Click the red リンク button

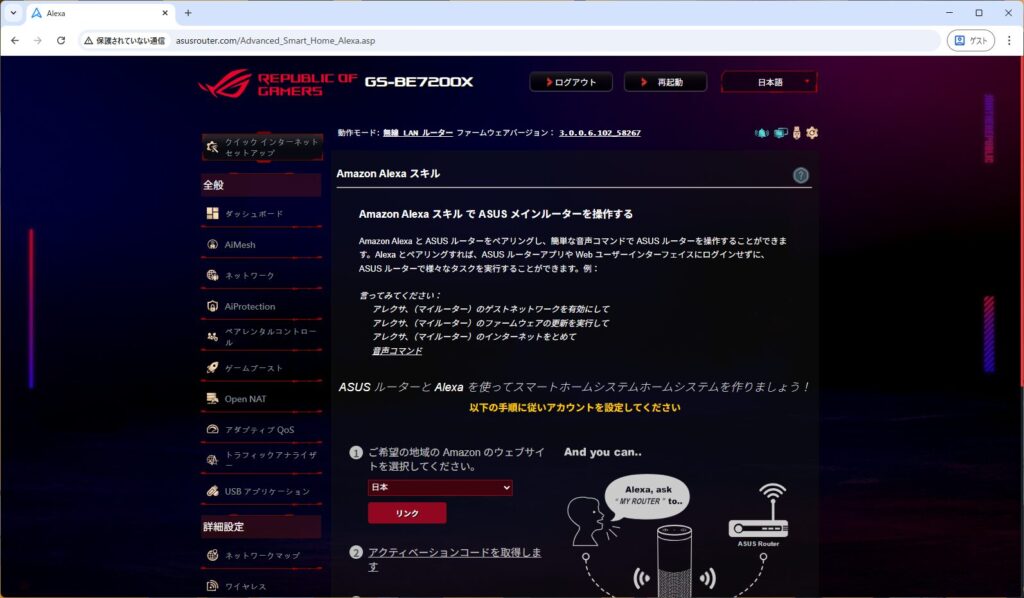pyautogui.click(x=407, y=513)
